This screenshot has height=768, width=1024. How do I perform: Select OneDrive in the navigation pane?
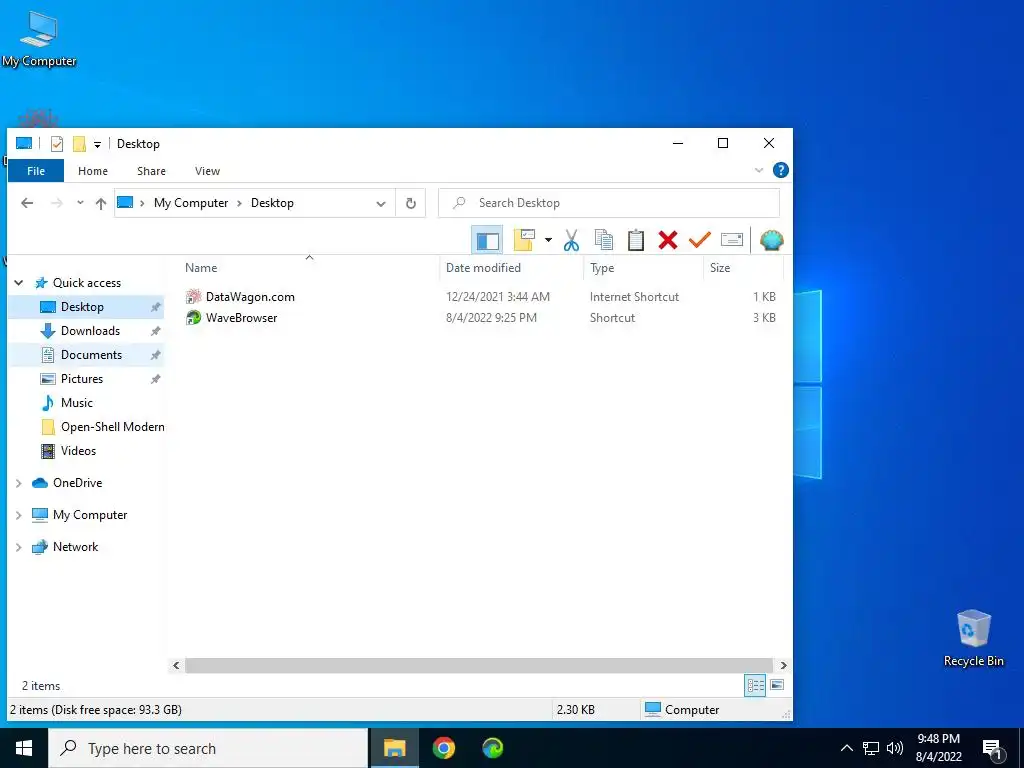click(77, 483)
